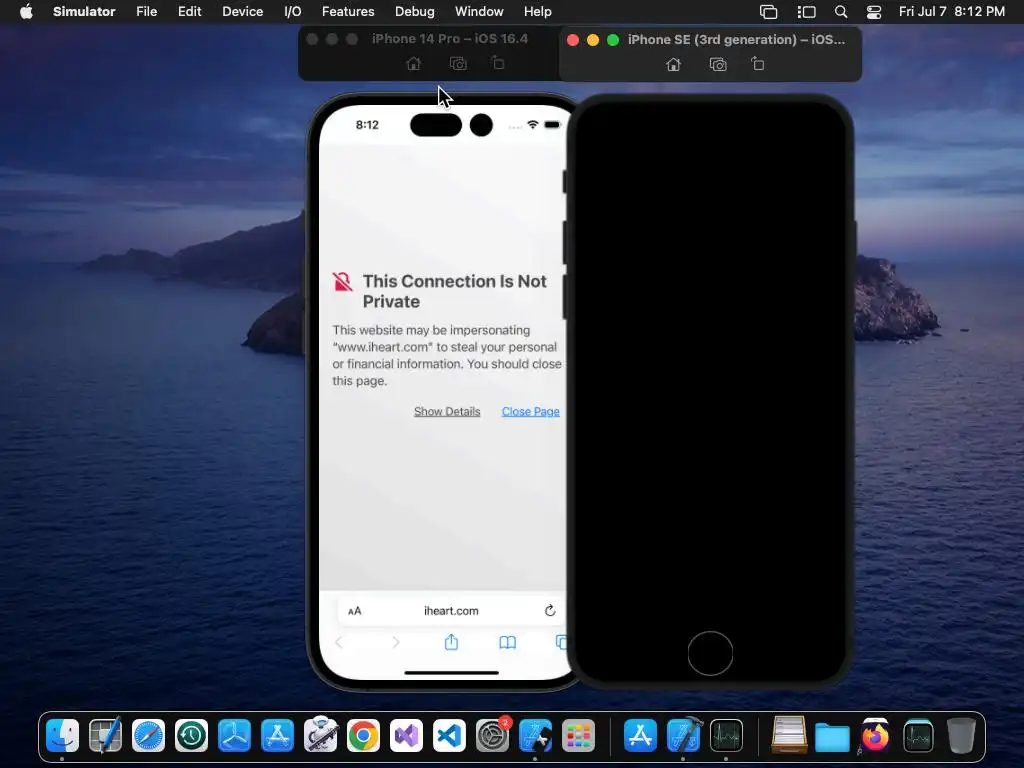Viewport: 1024px width, 768px height.
Task: Click Spotlight search icon in menu bar
Action: click(841, 12)
